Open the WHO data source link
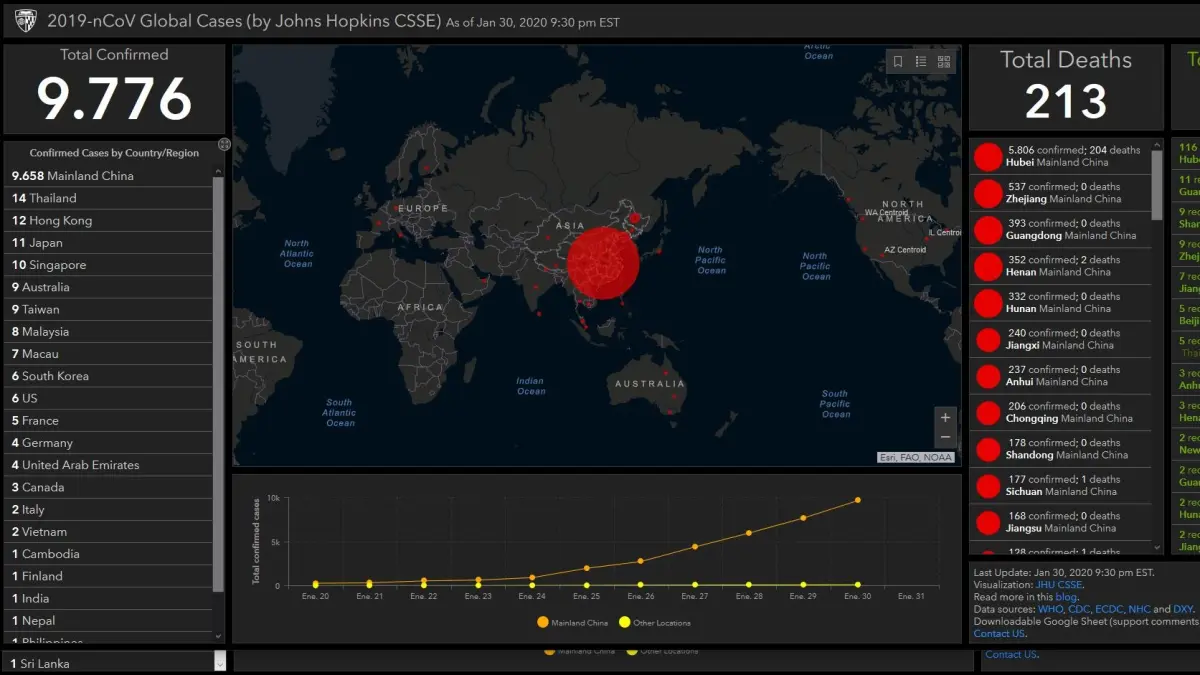This screenshot has width=1200, height=675. point(1049,609)
